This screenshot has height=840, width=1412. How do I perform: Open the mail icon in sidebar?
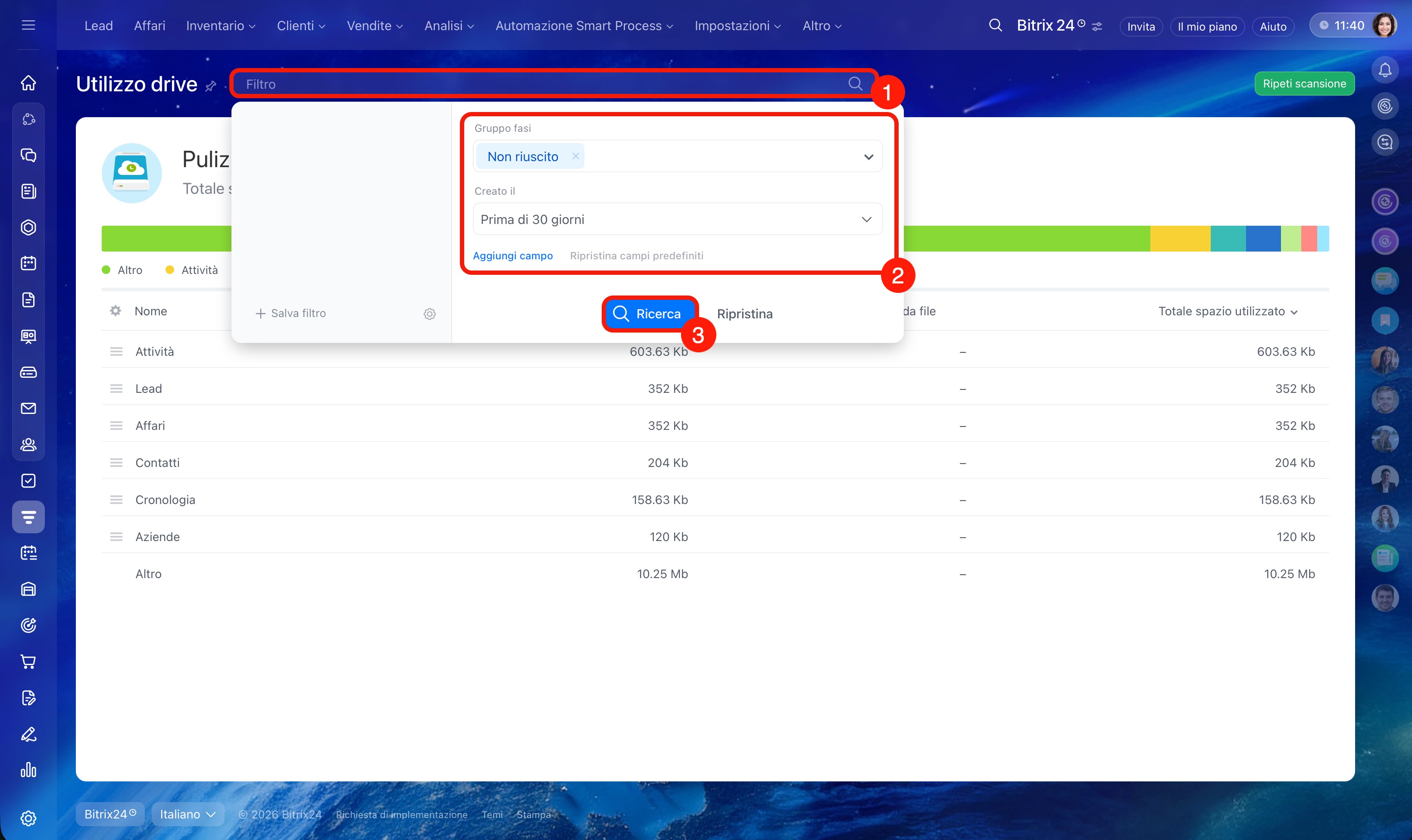28,408
